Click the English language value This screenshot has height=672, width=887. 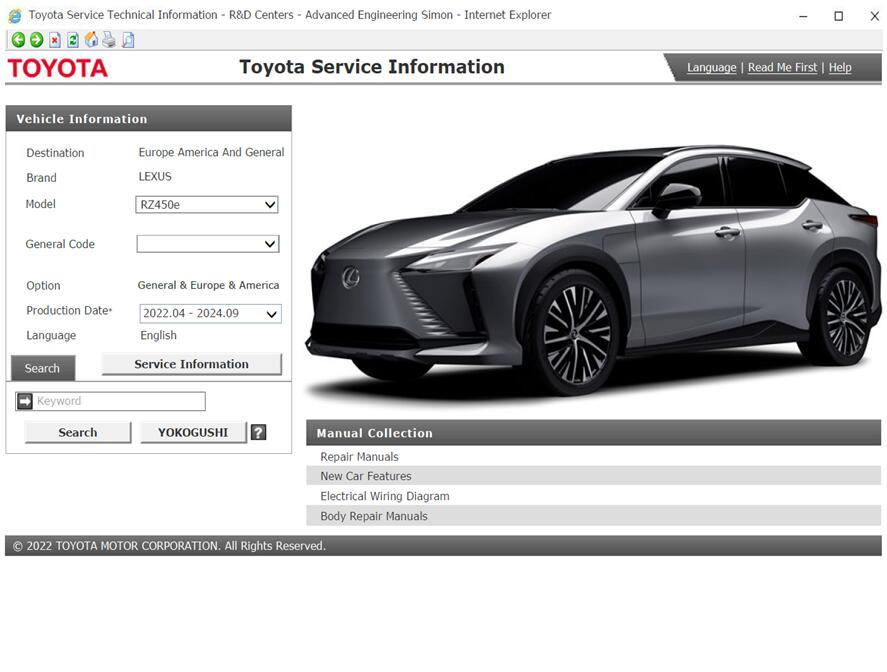158,335
